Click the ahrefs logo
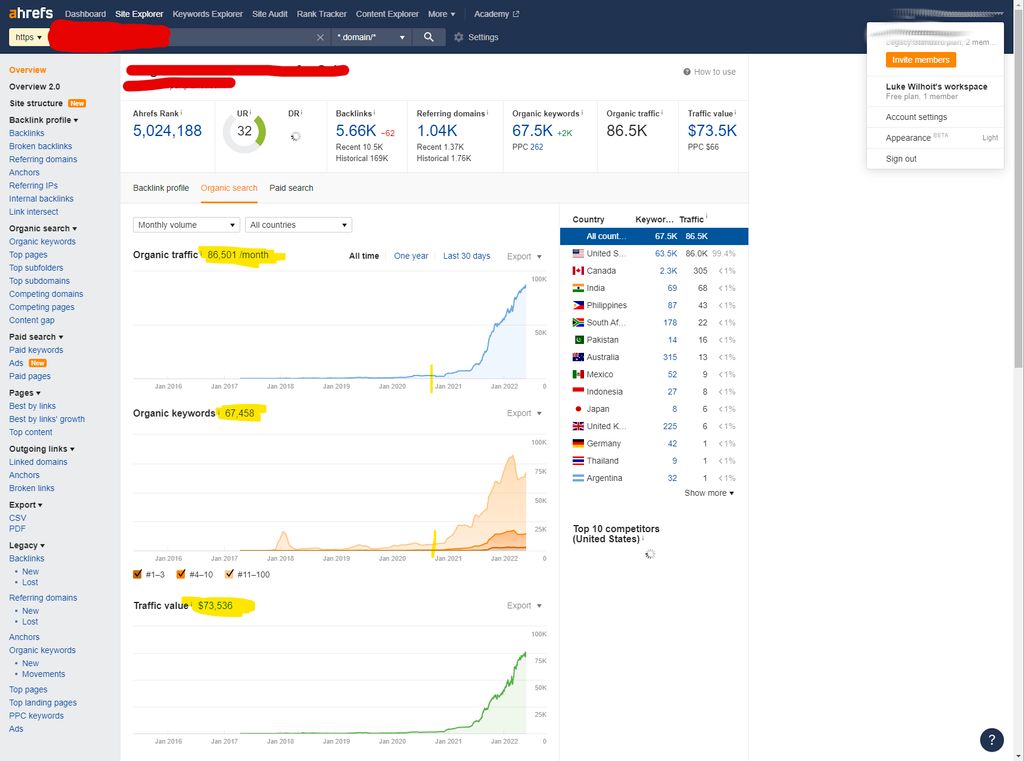Viewport: 1024px width, 761px height. click(31, 12)
